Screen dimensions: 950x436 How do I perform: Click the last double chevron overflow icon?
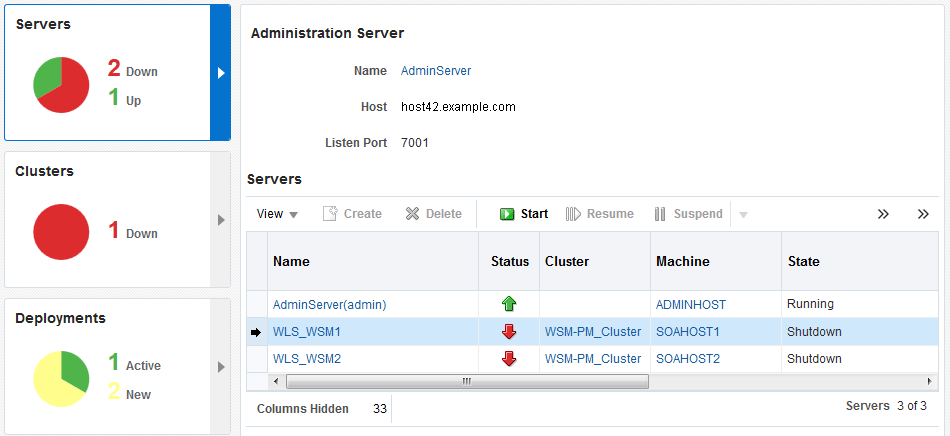[x=923, y=214]
